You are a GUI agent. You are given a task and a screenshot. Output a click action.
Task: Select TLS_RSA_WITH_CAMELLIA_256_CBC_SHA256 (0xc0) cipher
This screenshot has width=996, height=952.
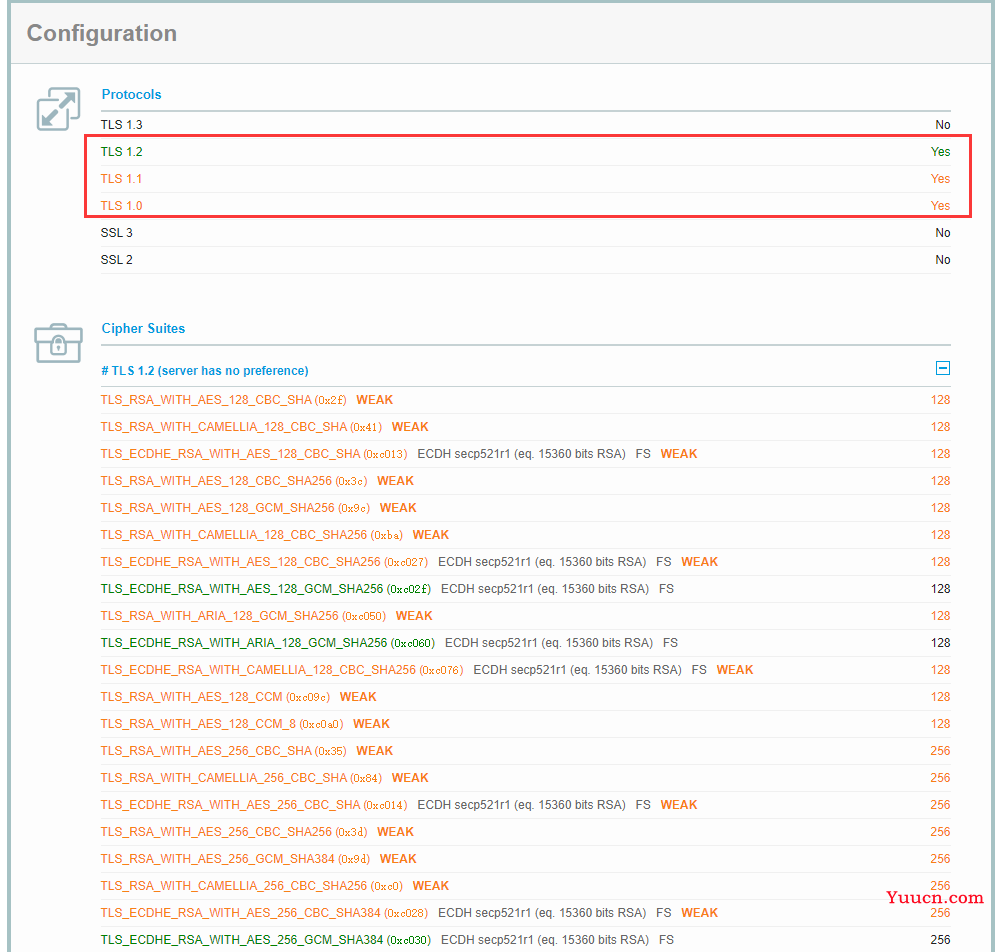pyautogui.click(x=252, y=886)
